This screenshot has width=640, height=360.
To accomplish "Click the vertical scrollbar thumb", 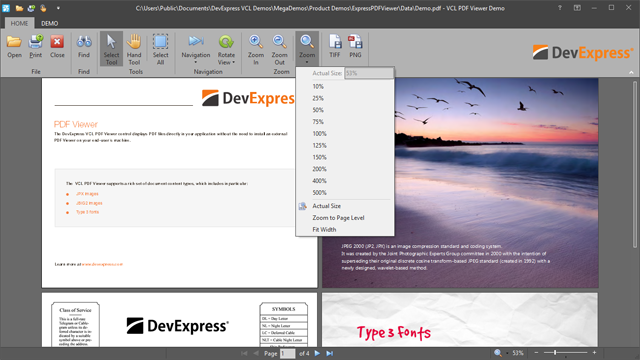I will coord(635,164).
